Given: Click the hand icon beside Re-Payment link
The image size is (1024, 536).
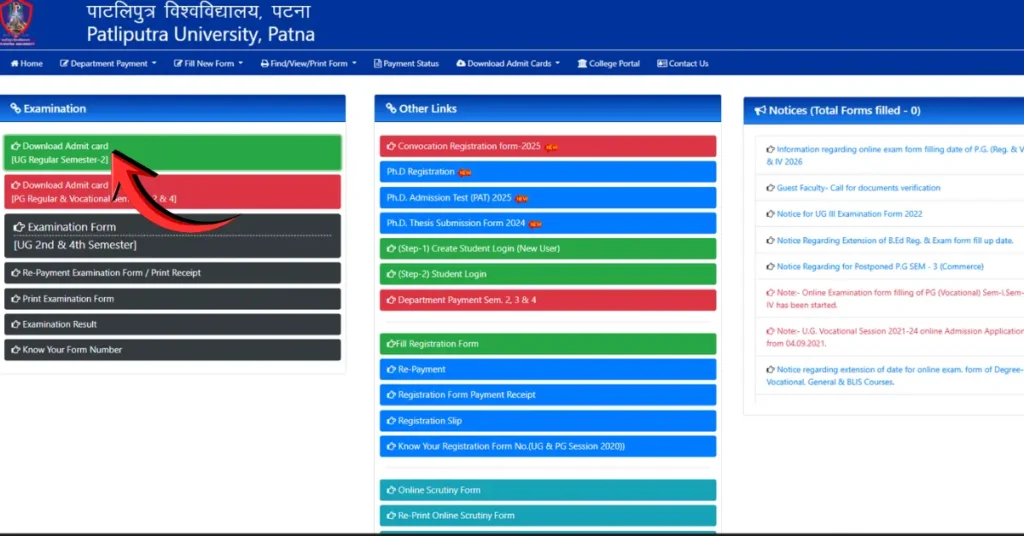Looking at the screenshot, I should pyautogui.click(x=391, y=369).
